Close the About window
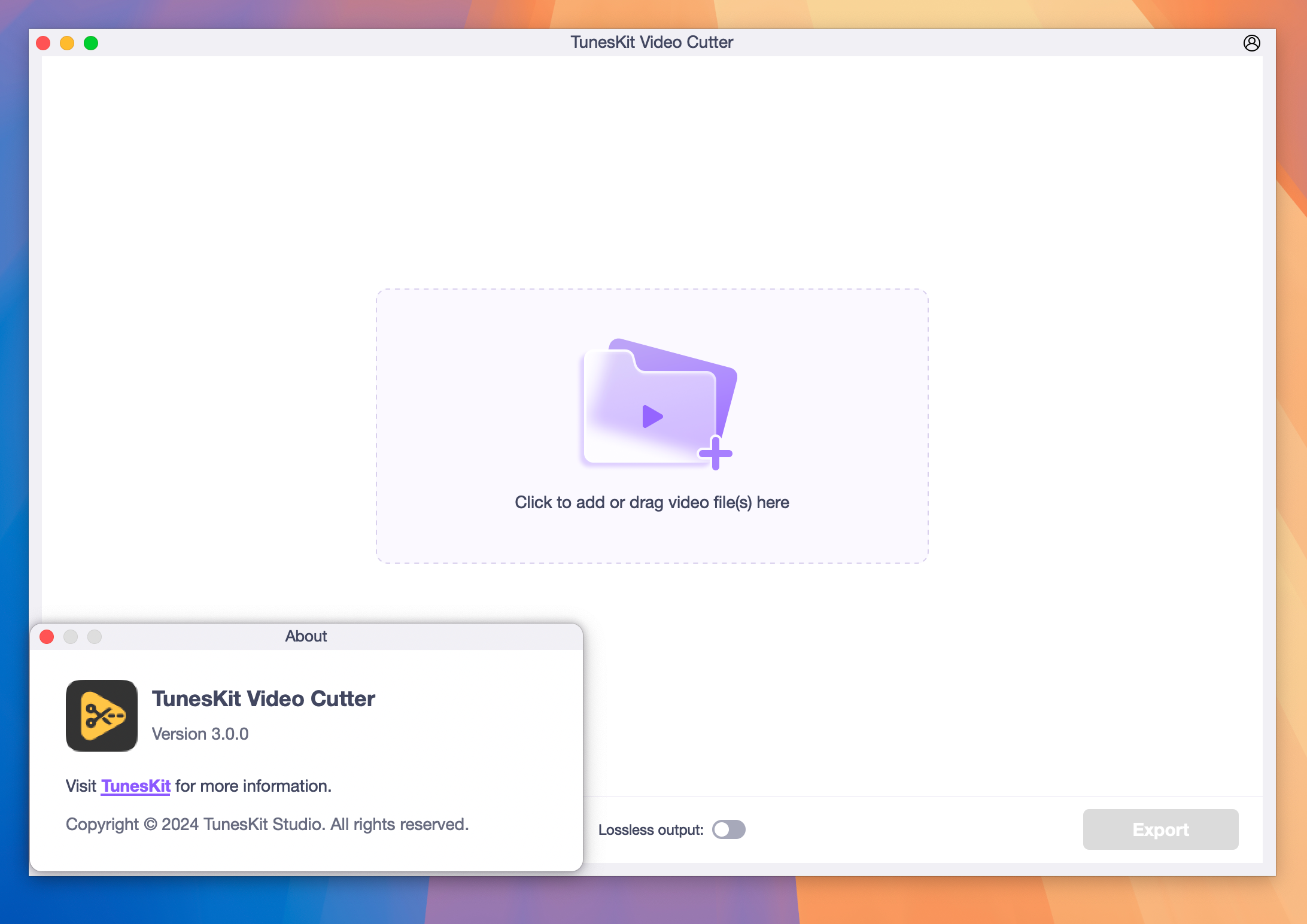Viewport: 1307px width, 924px height. coord(47,636)
